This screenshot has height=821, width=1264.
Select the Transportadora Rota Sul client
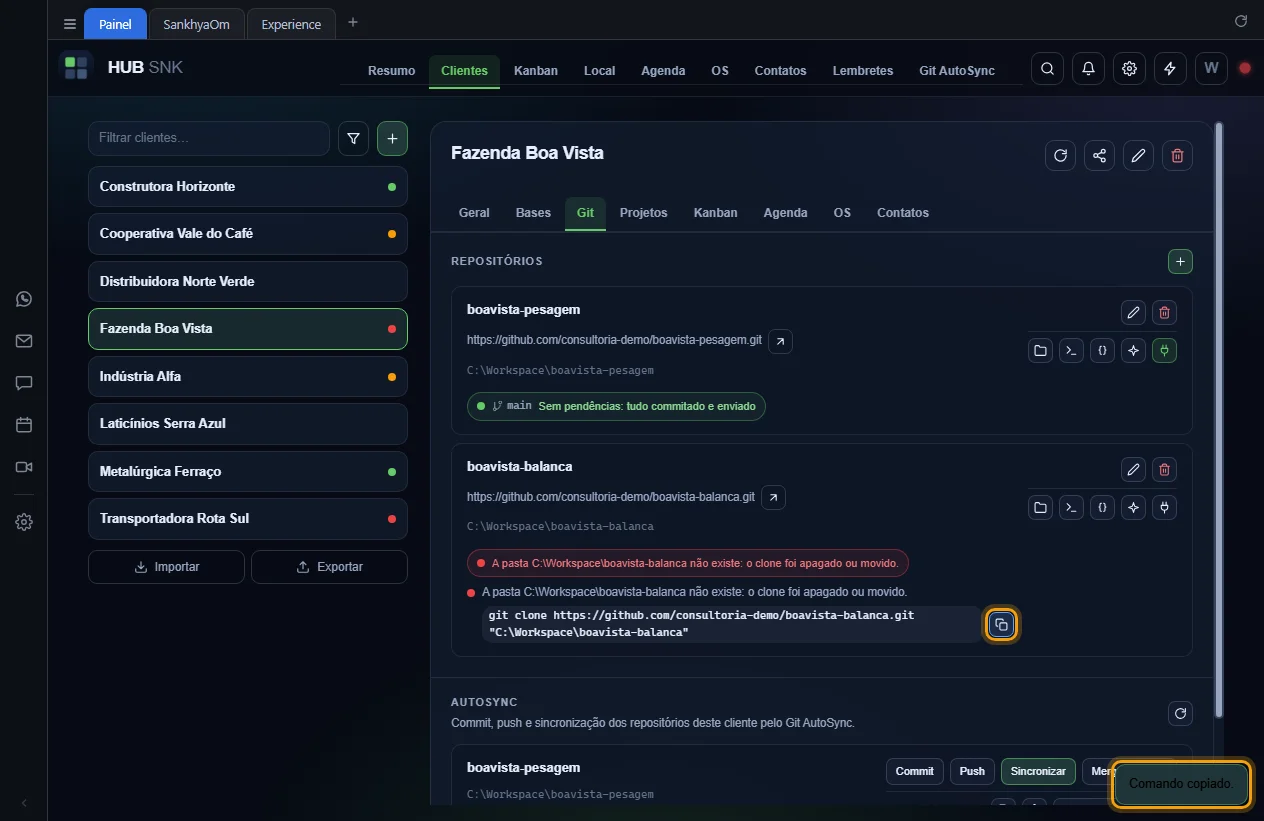point(248,519)
